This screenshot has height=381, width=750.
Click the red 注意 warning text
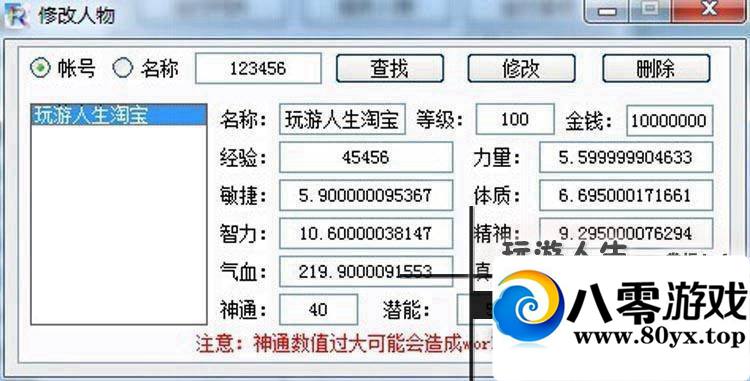[344, 343]
